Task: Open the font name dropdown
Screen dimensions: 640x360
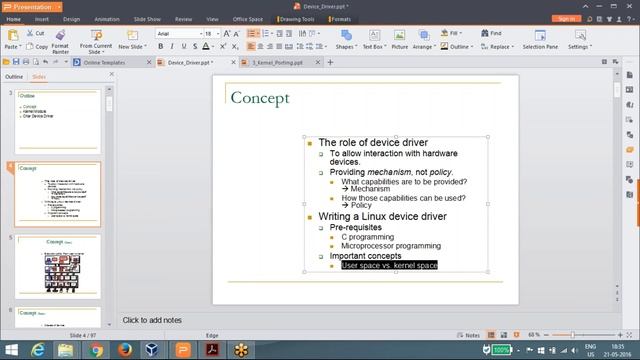Action: pos(201,33)
